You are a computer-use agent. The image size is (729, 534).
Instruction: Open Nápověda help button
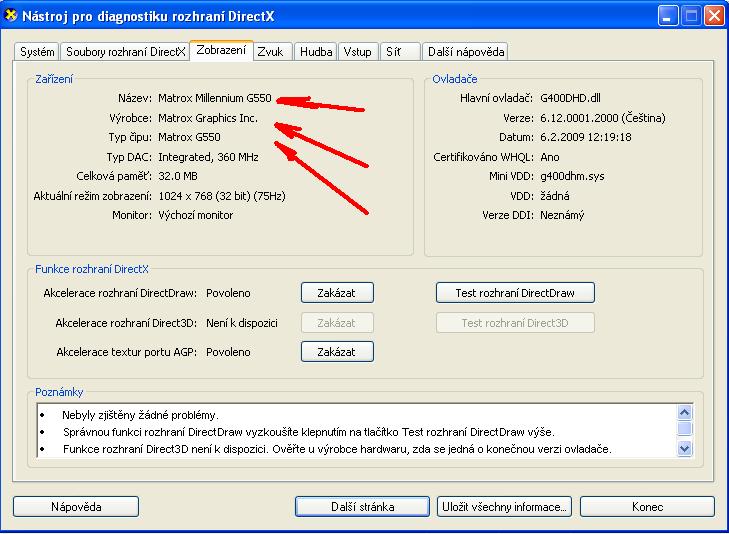tap(76, 507)
